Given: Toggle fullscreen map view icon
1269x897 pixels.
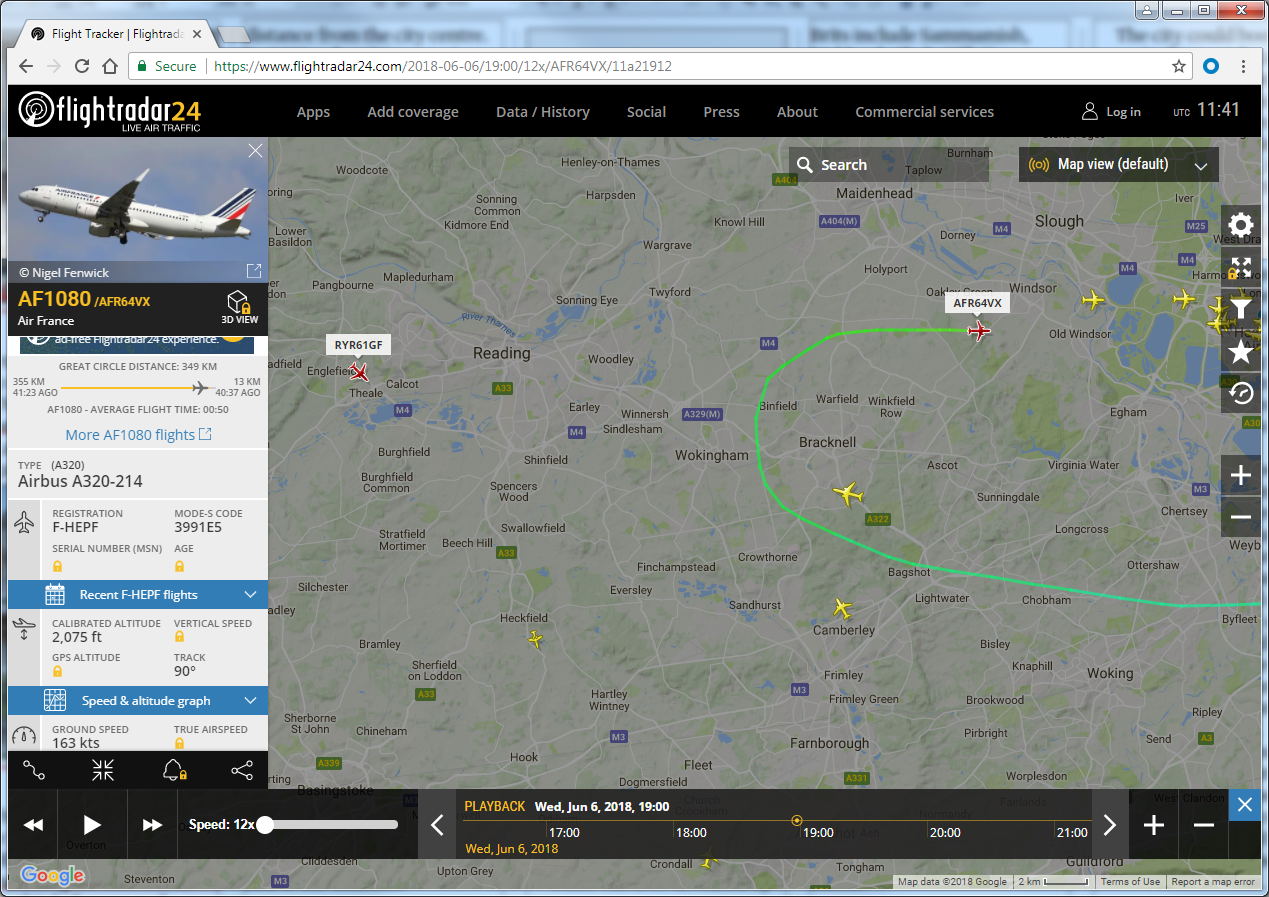Looking at the screenshot, I should coord(1241,267).
